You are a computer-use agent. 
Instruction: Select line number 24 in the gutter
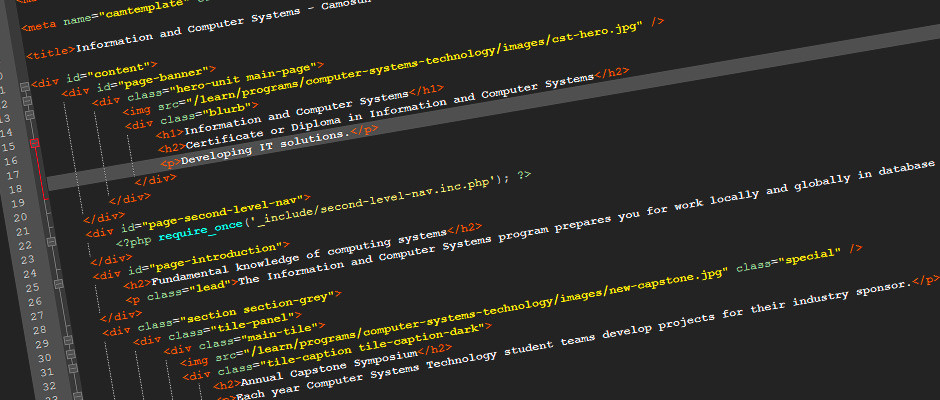(x=30, y=274)
